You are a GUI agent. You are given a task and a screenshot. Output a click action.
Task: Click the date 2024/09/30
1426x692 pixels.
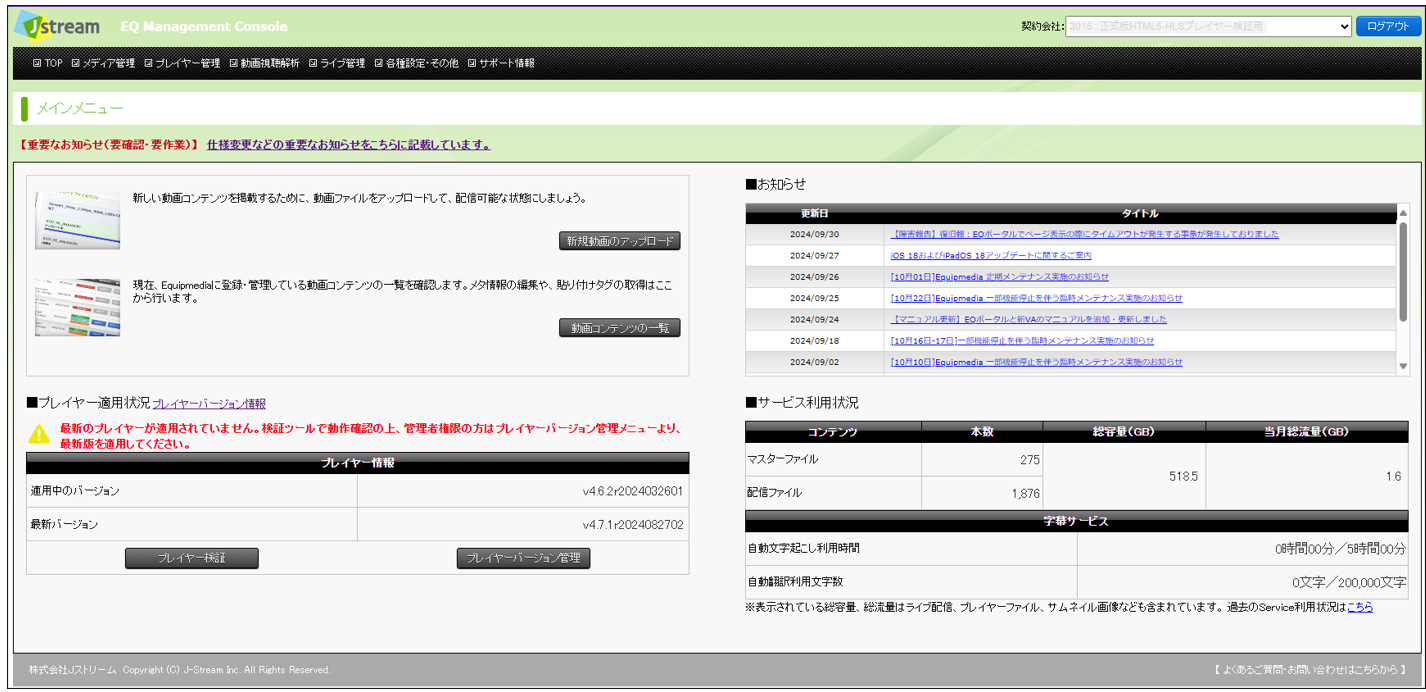(x=814, y=234)
